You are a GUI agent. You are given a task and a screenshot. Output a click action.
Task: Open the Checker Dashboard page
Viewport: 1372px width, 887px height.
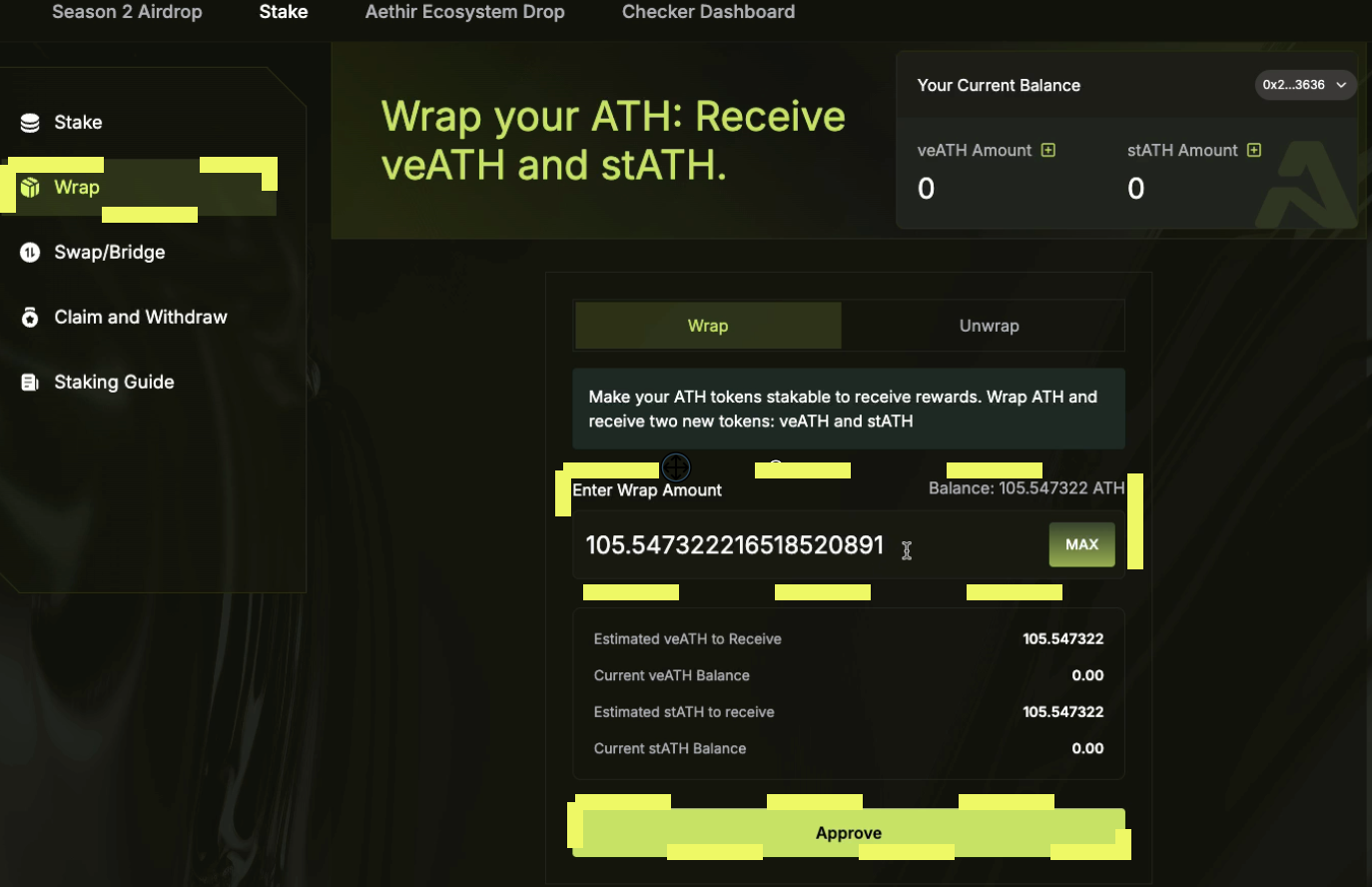click(708, 12)
